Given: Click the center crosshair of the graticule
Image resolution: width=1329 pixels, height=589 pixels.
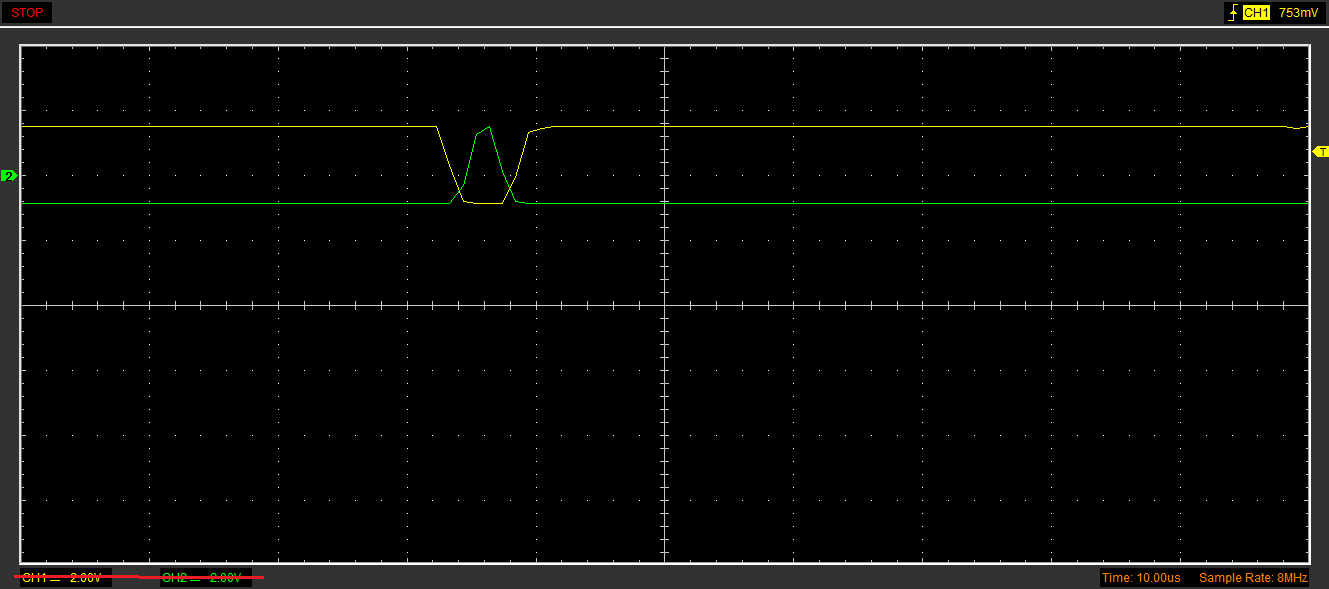Looking at the screenshot, I should (x=664, y=305).
